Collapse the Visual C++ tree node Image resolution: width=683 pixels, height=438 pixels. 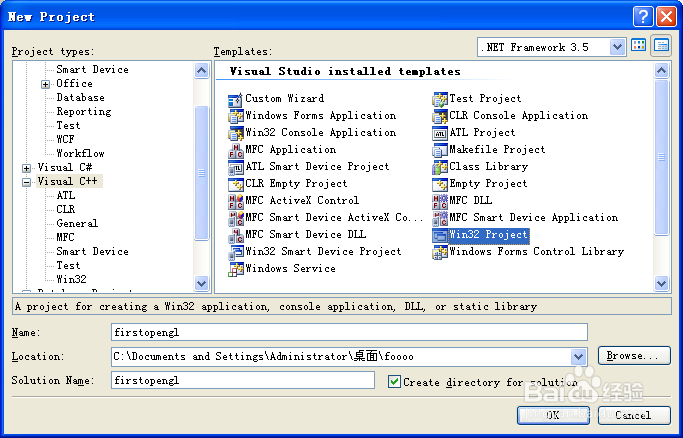pyautogui.click(x=27, y=182)
